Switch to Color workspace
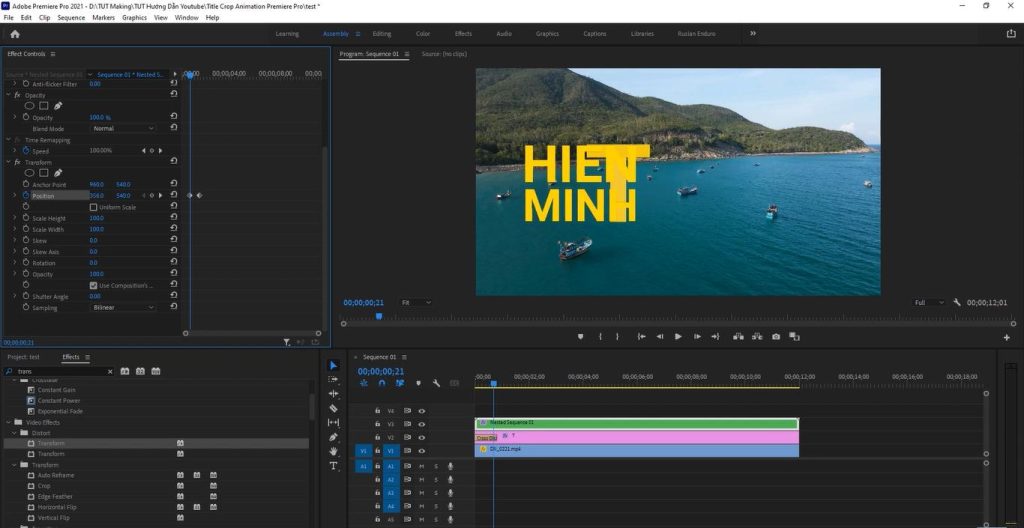Viewport: 1024px width, 528px height. pos(423,34)
